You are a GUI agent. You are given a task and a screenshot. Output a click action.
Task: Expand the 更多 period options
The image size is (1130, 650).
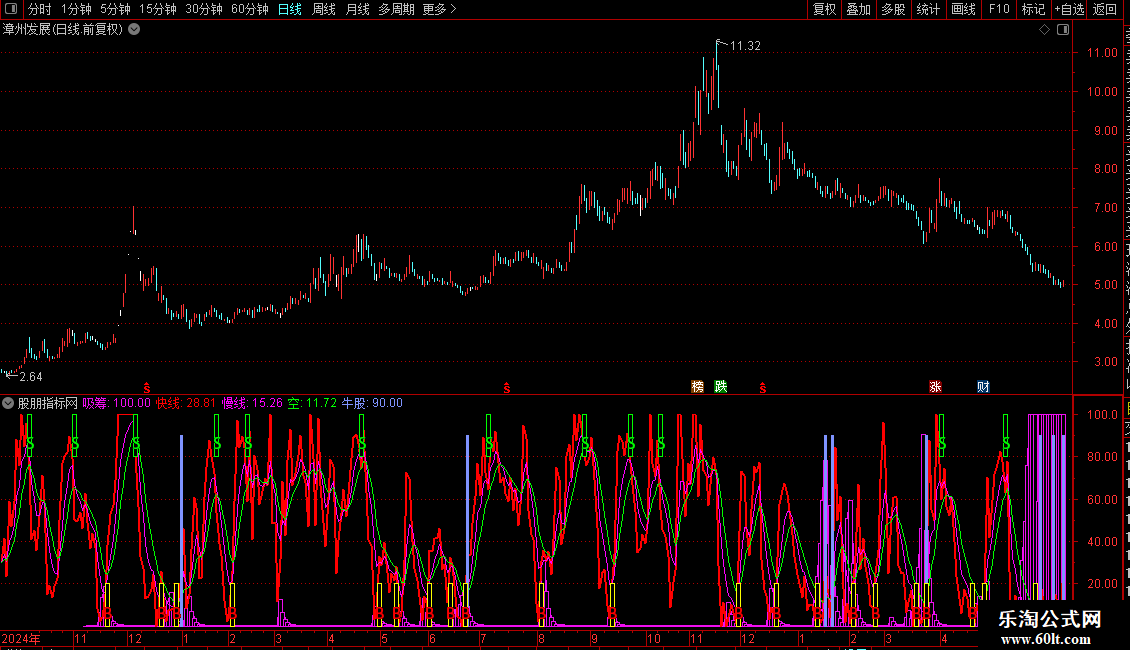[439, 9]
